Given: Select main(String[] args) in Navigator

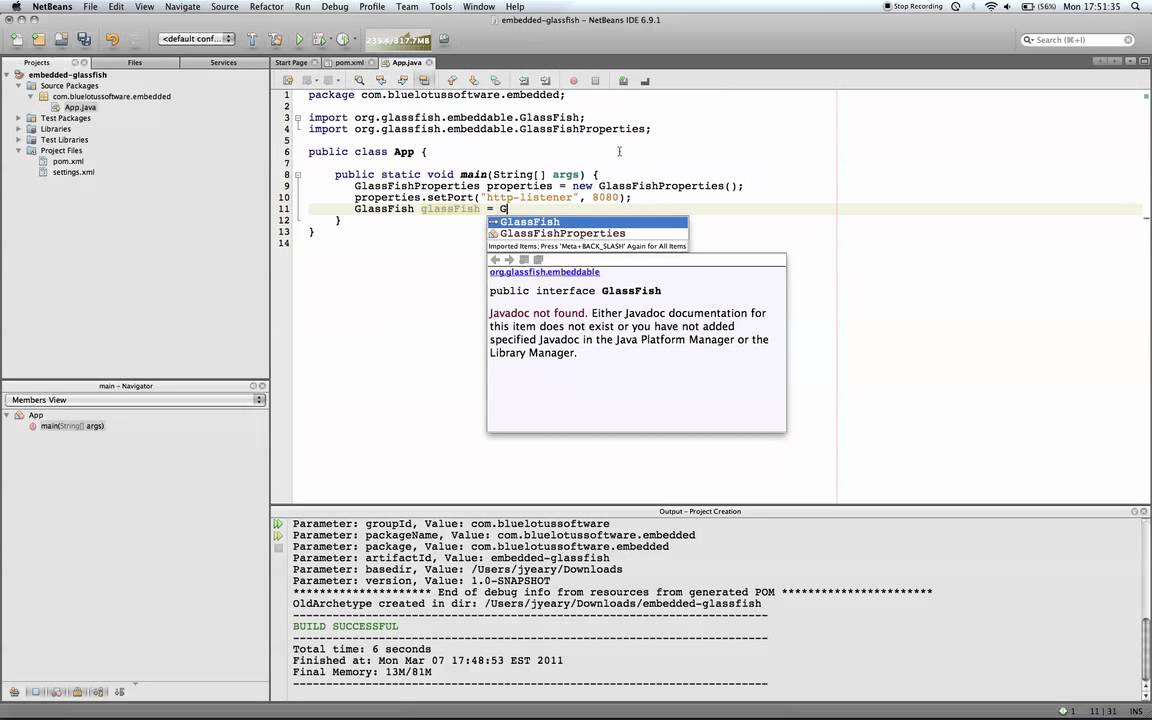Looking at the screenshot, I should point(72,426).
